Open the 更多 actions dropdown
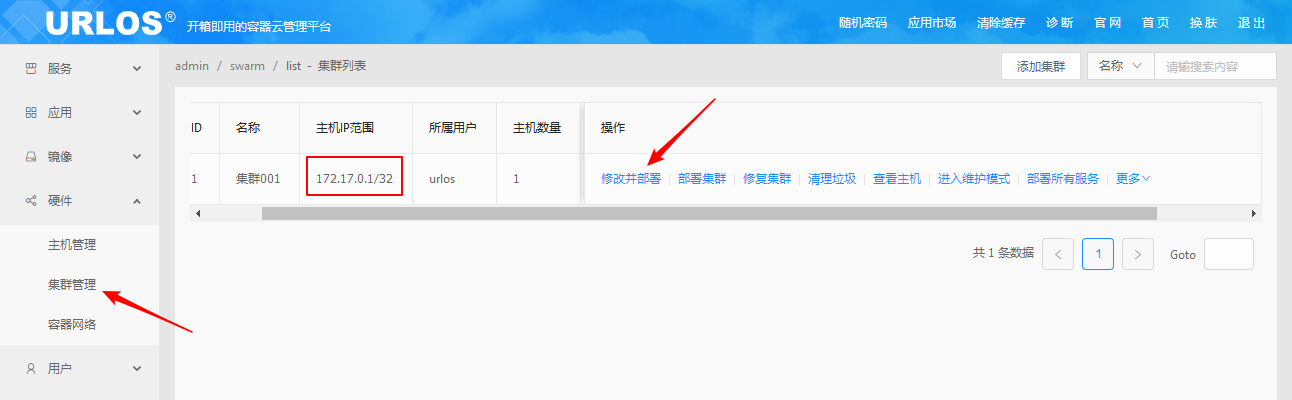1292x400 pixels. pos(1132,179)
